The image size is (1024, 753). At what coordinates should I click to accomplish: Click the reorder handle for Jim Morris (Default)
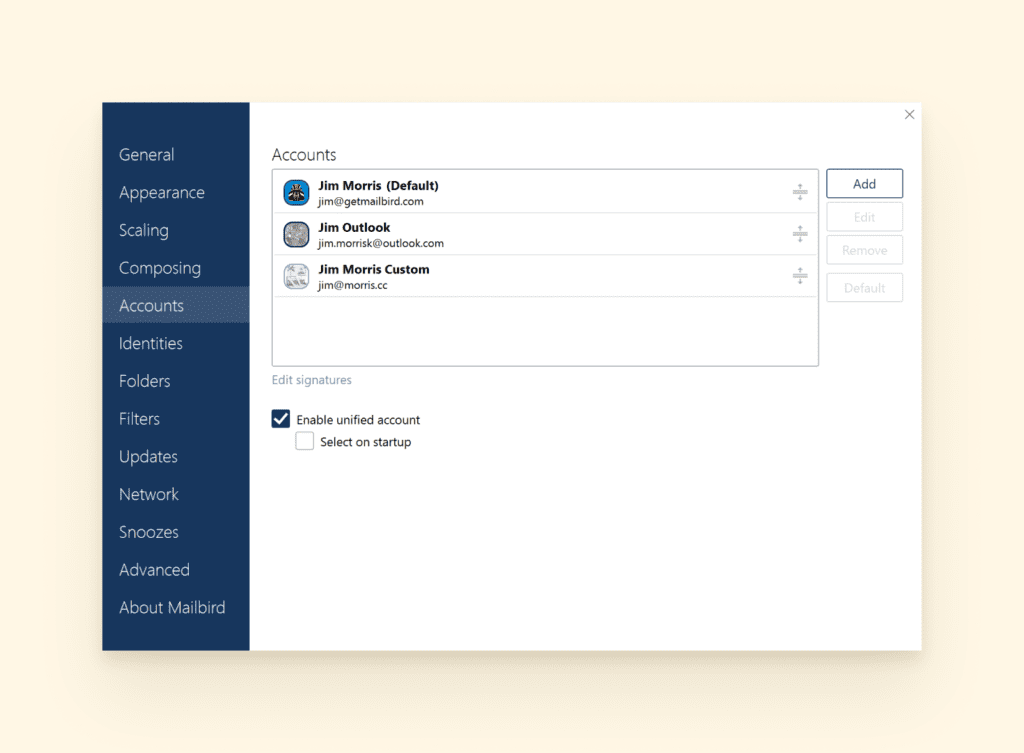(800, 192)
